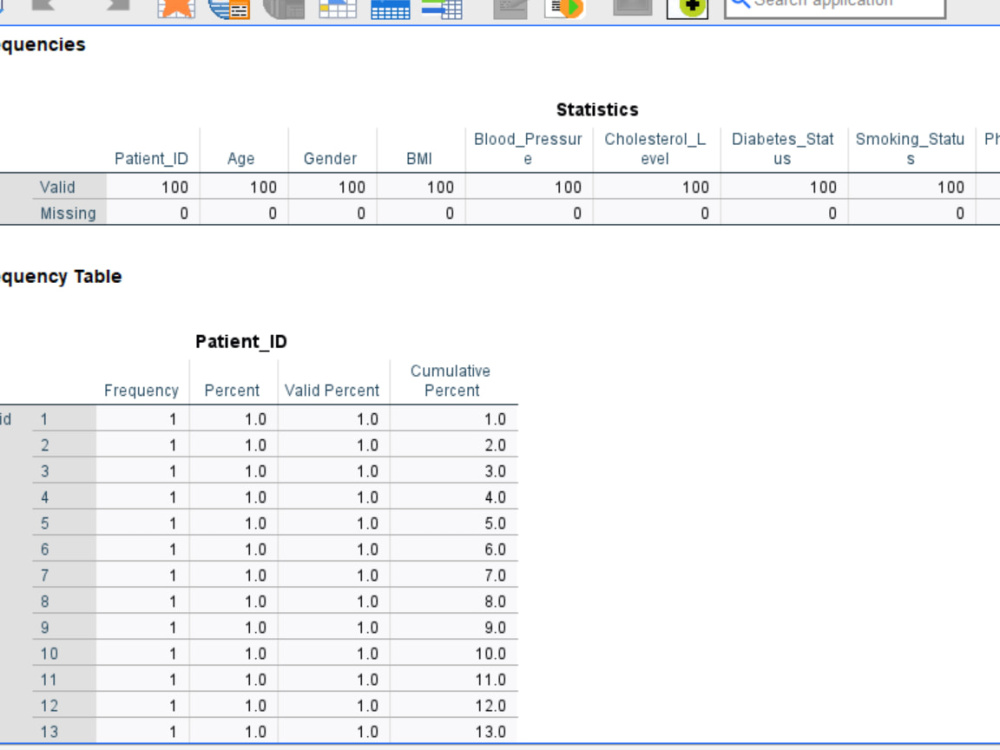This screenshot has width=1000, height=750.
Task: Click the globe with orange list toolbar icon
Action: [x=229, y=8]
